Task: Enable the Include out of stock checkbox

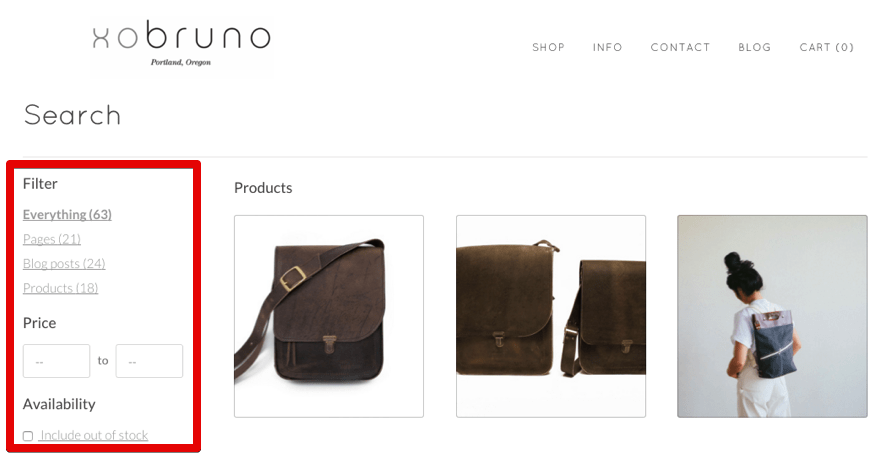Action: pos(28,436)
